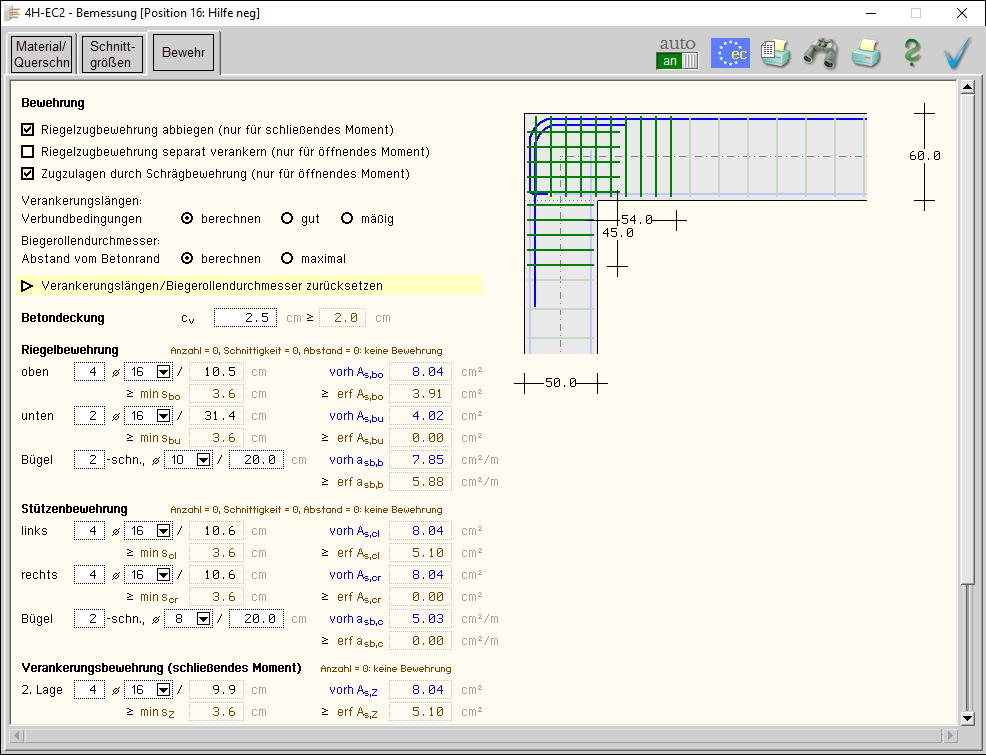Toggle the auto an switch
986x755 pixels.
(677, 61)
